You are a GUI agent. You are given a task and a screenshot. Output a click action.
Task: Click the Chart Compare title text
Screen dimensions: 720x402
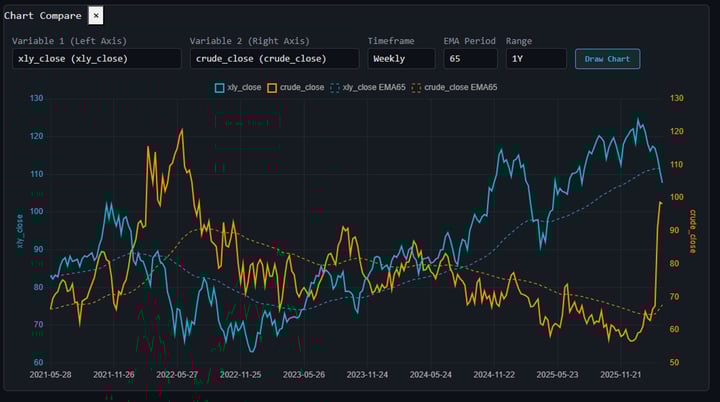point(42,16)
